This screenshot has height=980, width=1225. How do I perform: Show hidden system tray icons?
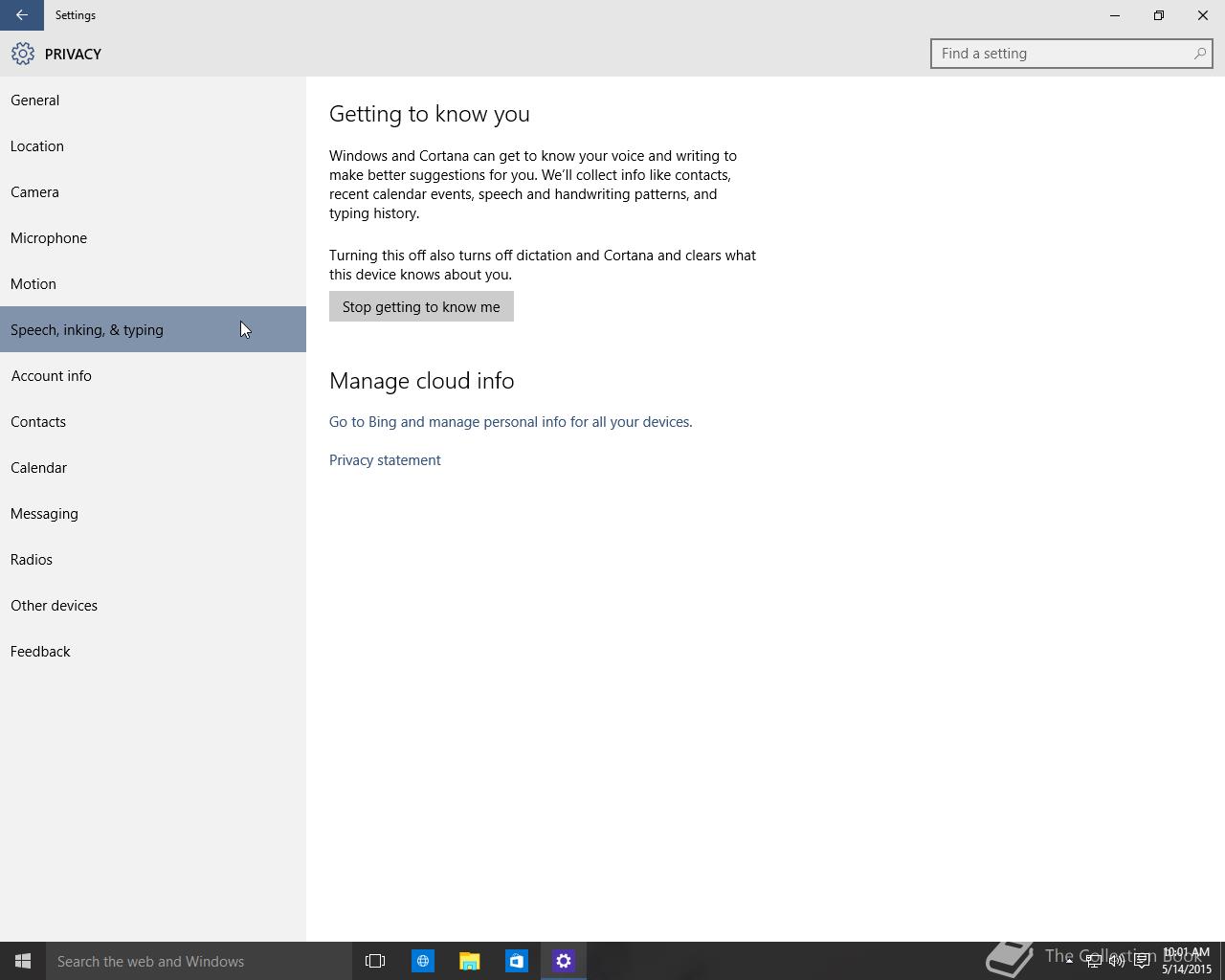tap(1069, 961)
